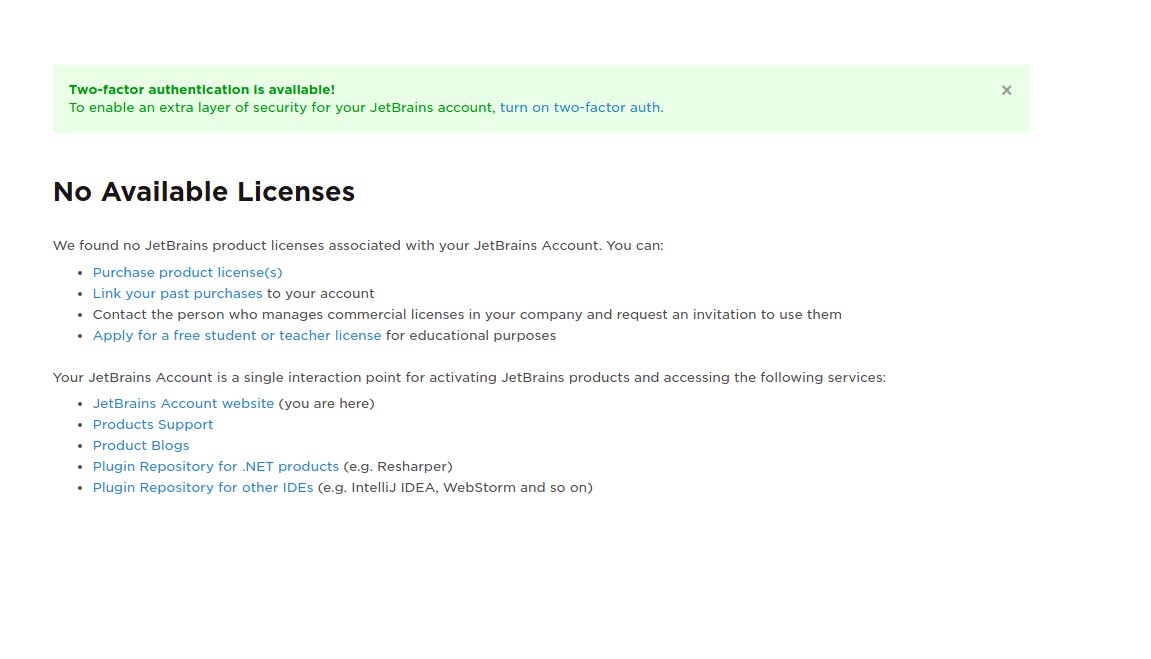
Task: Click '(e.g. IntelliJ IDEA, WebStorm and so on)' text
Action: (x=455, y=487)
